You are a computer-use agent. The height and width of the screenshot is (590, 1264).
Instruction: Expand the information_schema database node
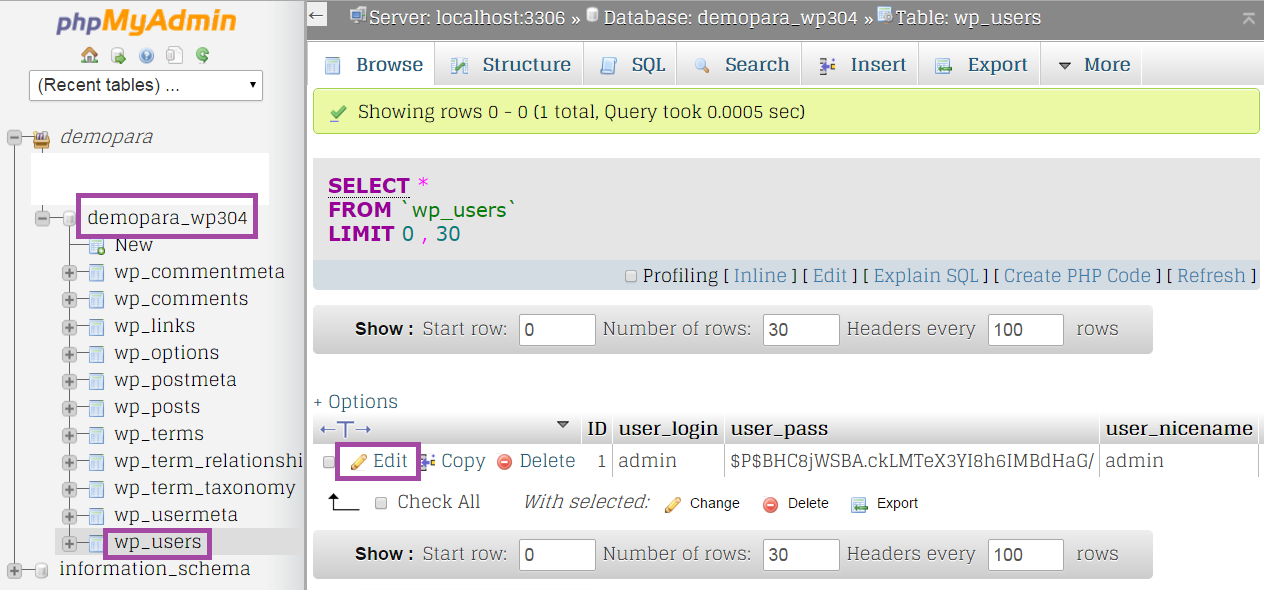(x=14, y=570)
